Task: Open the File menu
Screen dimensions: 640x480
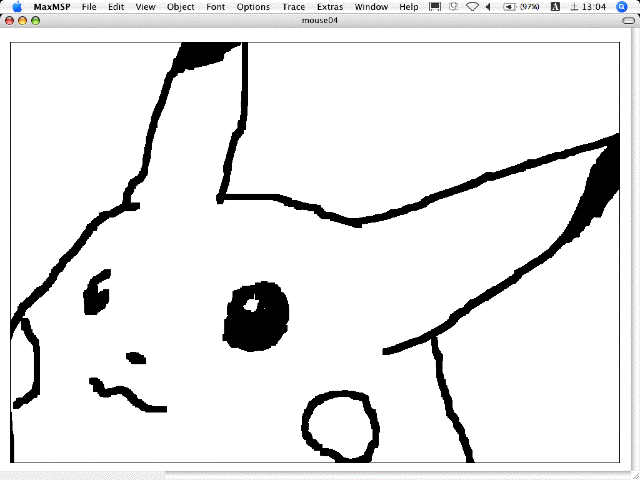Action: tap(89, 7)
